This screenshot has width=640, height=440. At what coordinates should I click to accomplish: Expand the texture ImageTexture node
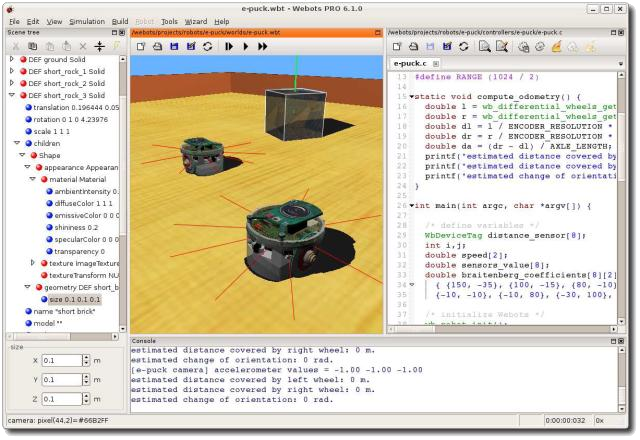coord(34,263)
